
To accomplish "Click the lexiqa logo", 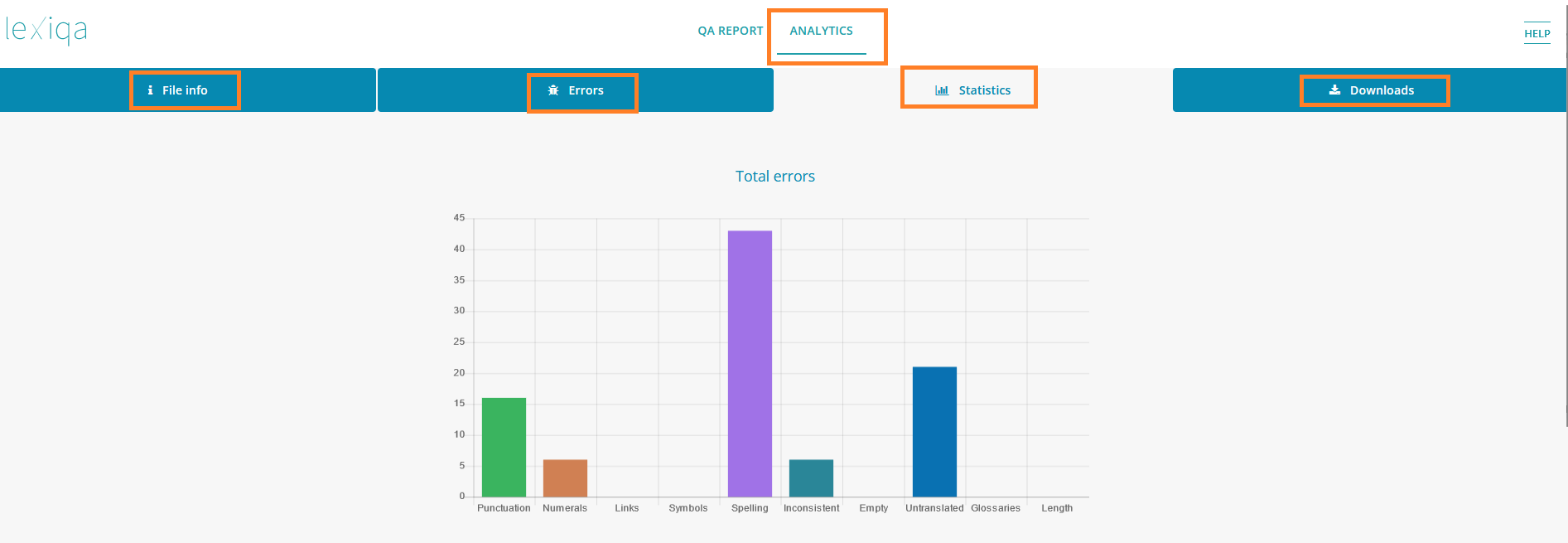I will coord(46,31).
